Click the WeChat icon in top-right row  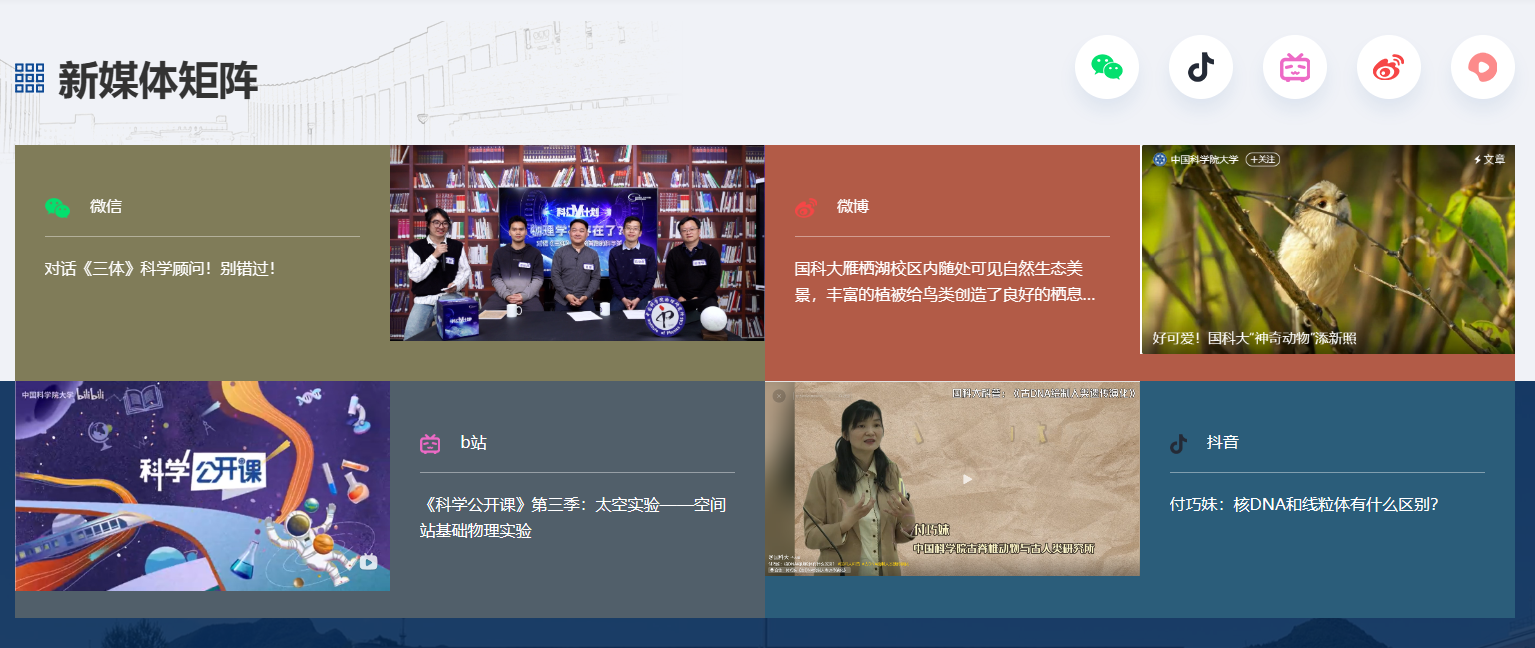[x=1106, y=67]
